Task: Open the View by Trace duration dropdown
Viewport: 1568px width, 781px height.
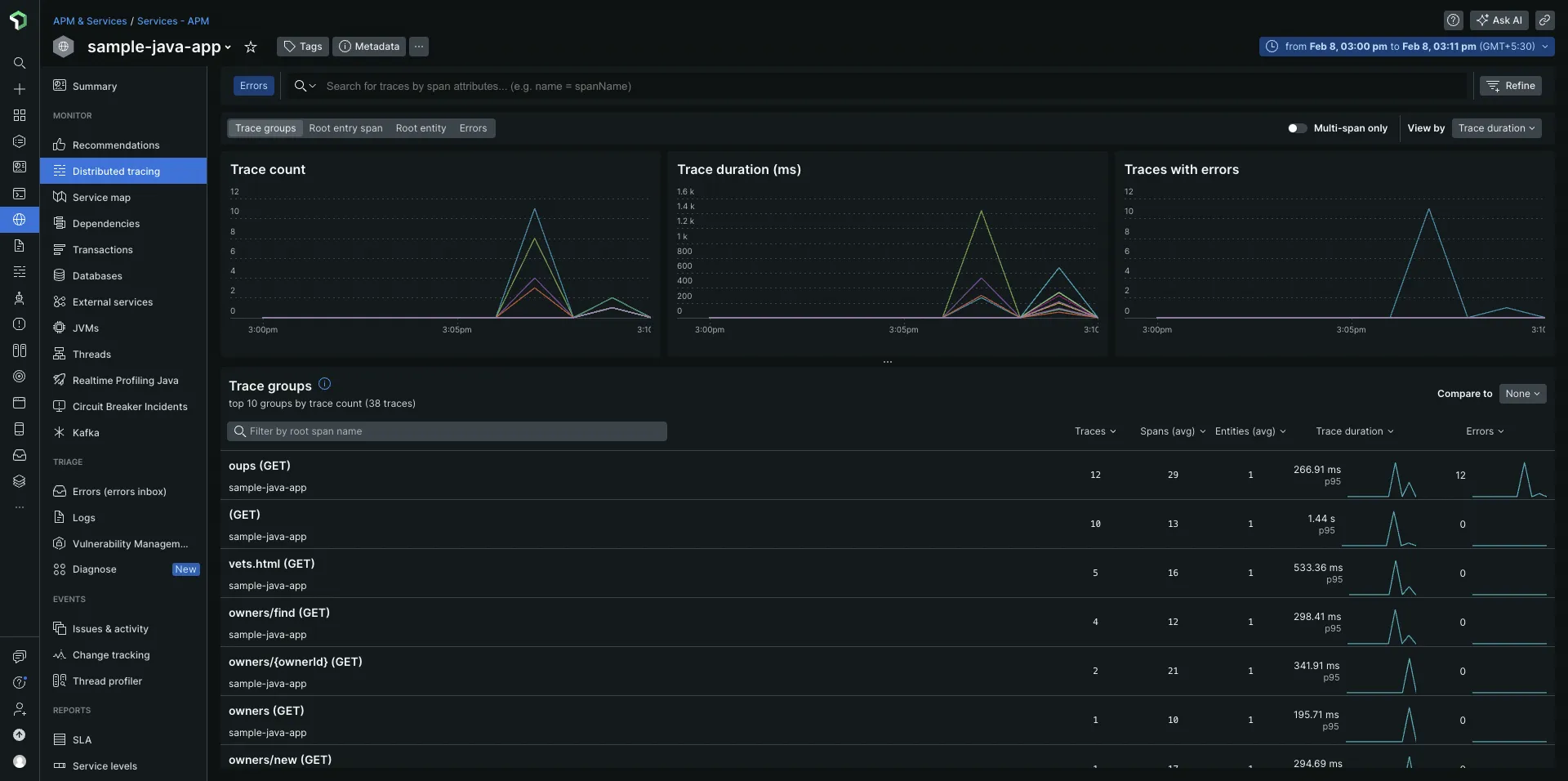Action: pyautogui.click(x=1496, y=128)
